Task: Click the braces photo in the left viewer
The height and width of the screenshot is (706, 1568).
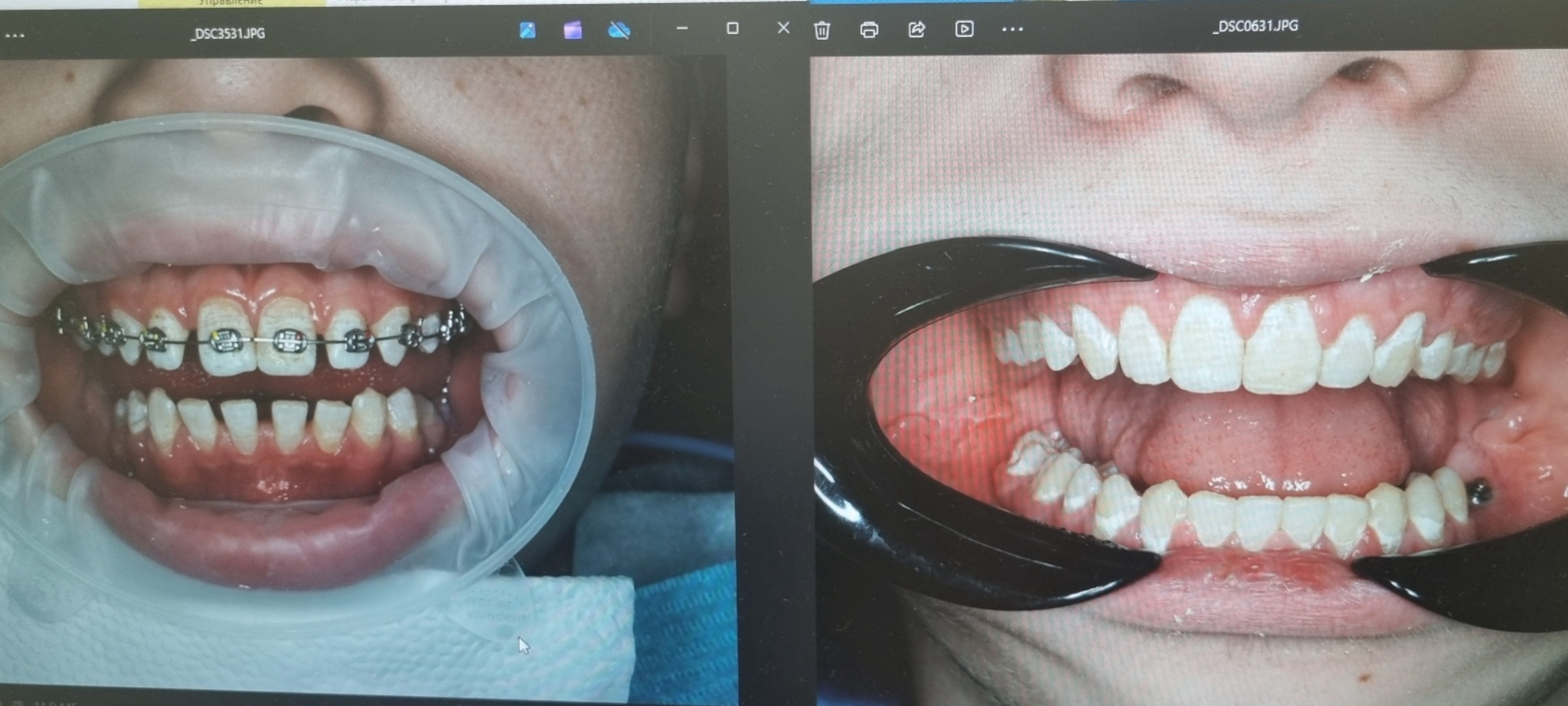Action: [x=306, y=368]
